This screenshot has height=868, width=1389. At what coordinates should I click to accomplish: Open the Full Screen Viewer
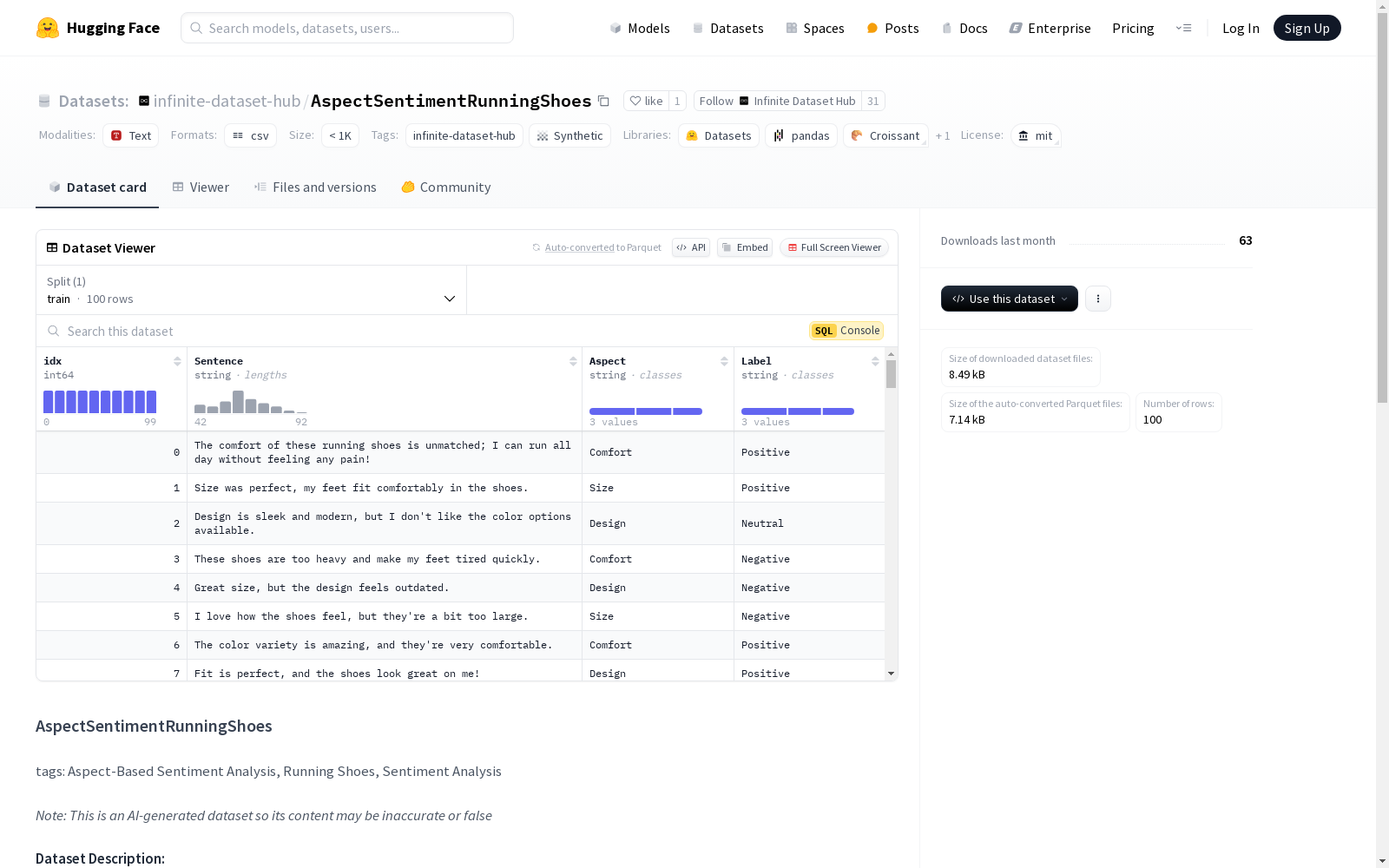(x=834, y=247)
